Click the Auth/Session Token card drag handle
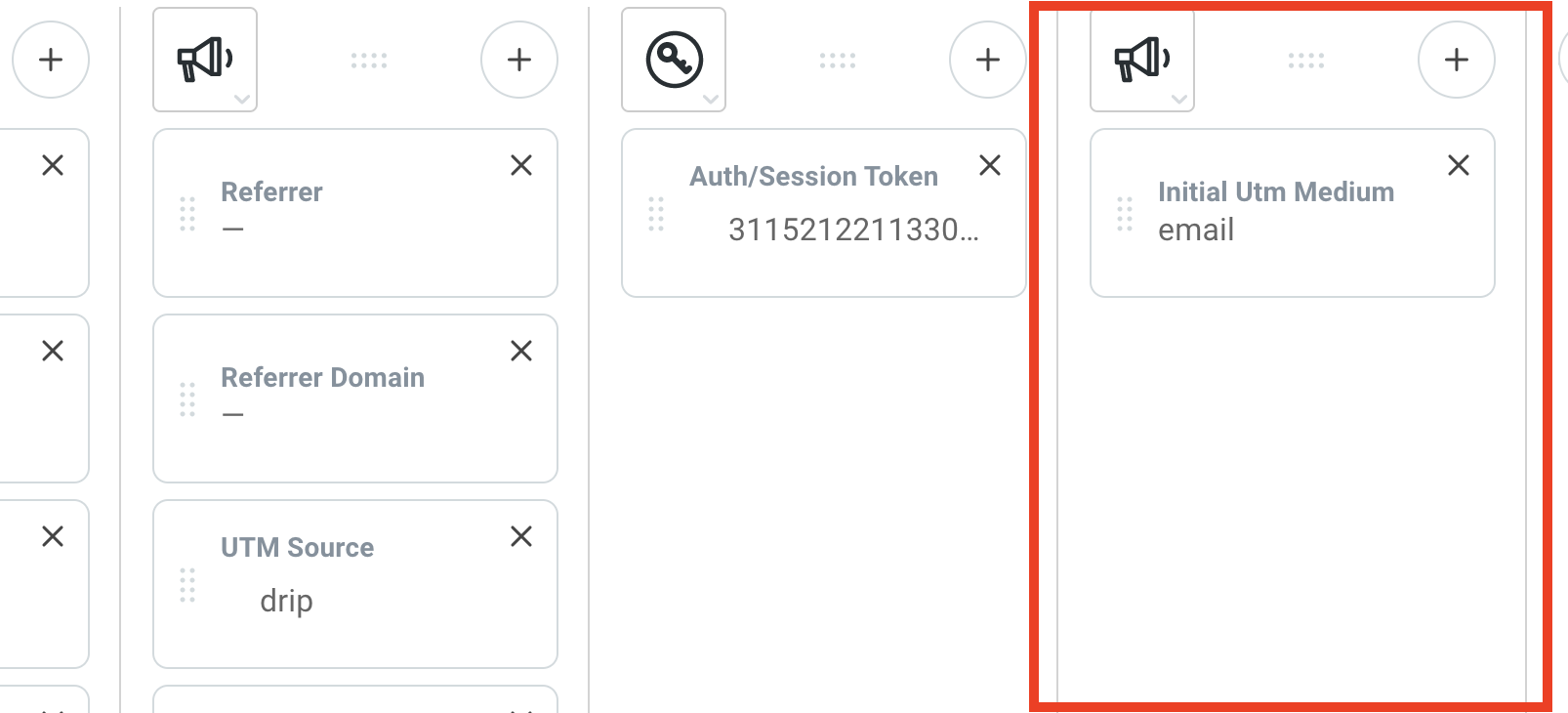The height and width of the screenshot is (713, 1568). 656,214
